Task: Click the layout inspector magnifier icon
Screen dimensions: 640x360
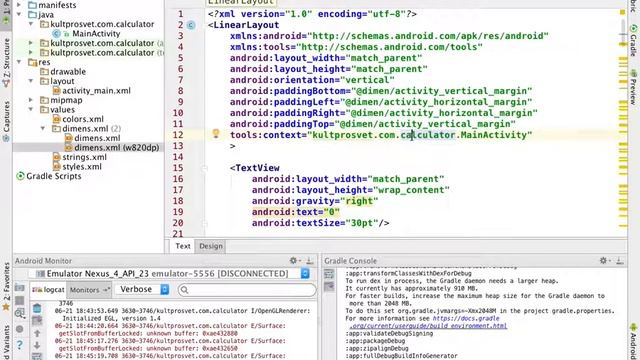Action: pyautogui.click(x=19, y=313)
